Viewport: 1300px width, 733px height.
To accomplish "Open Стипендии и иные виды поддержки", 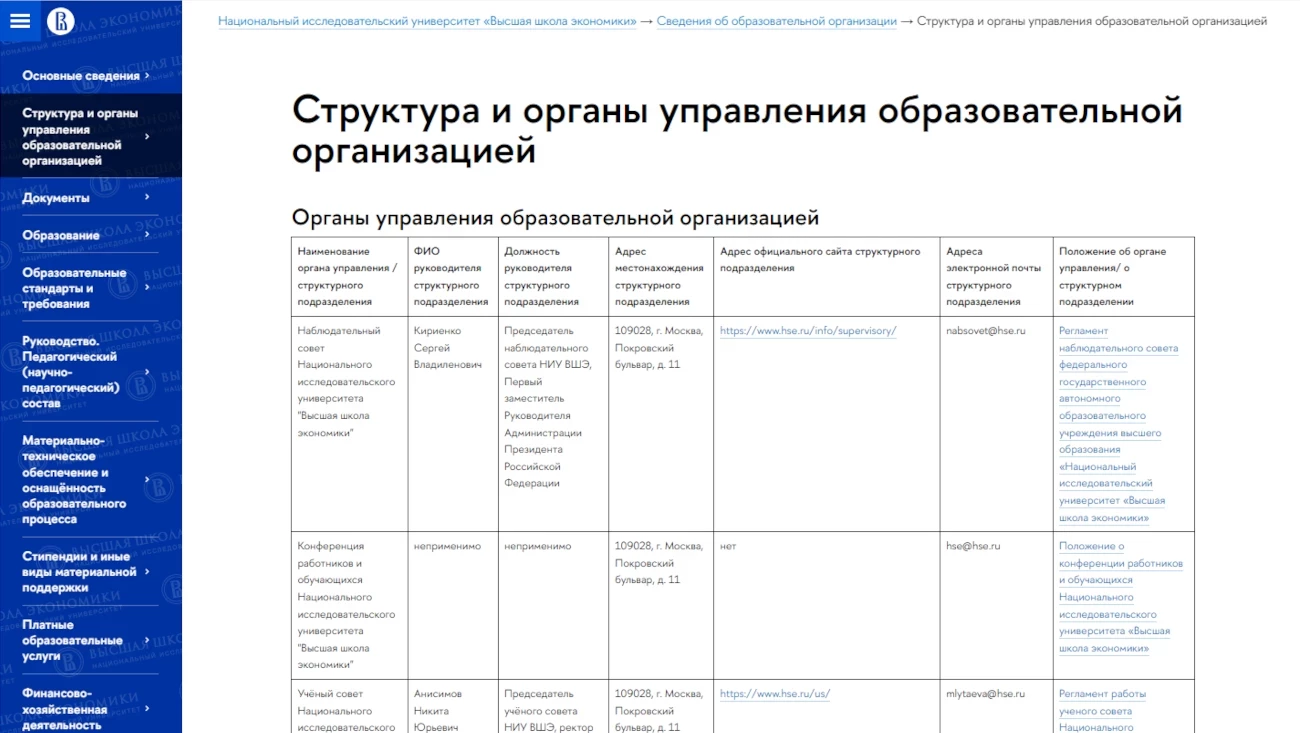I will coord(79,572).
